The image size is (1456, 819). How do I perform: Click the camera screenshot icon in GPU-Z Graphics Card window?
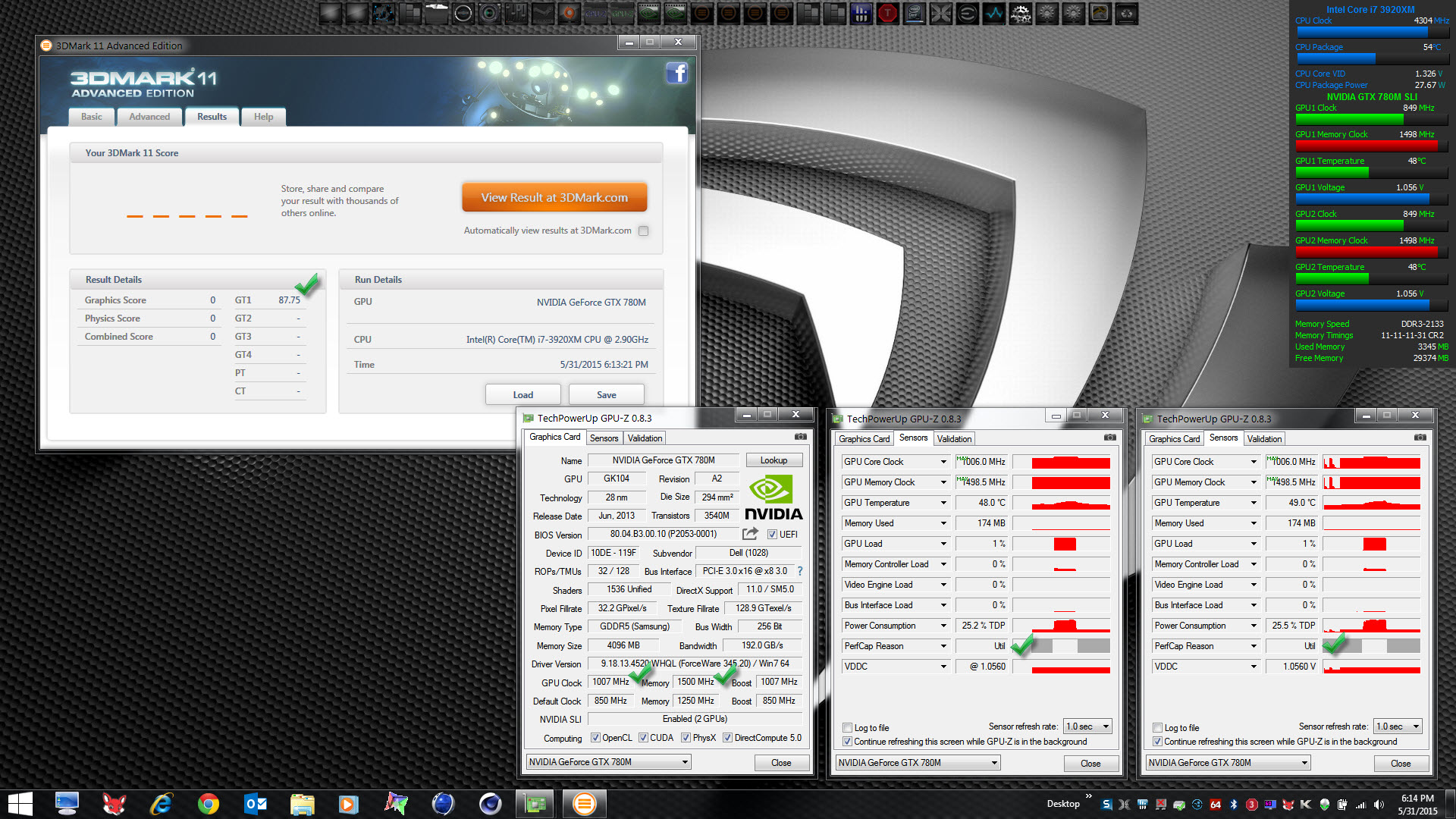(x=800, y=437)
